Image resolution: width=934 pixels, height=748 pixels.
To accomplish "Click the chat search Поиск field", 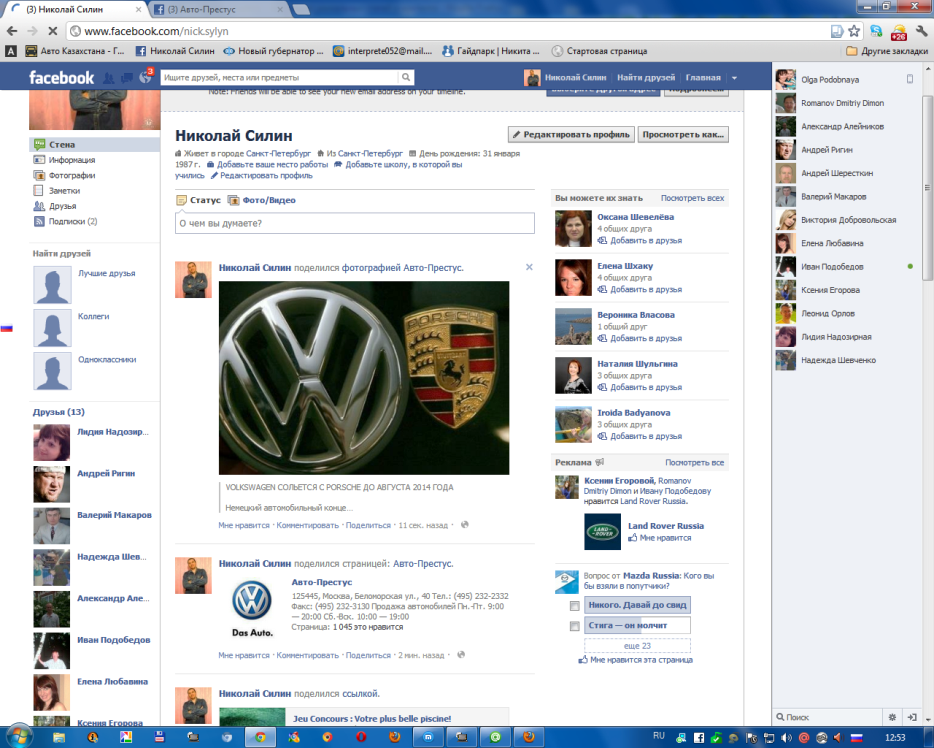I will tap(828, 717).
